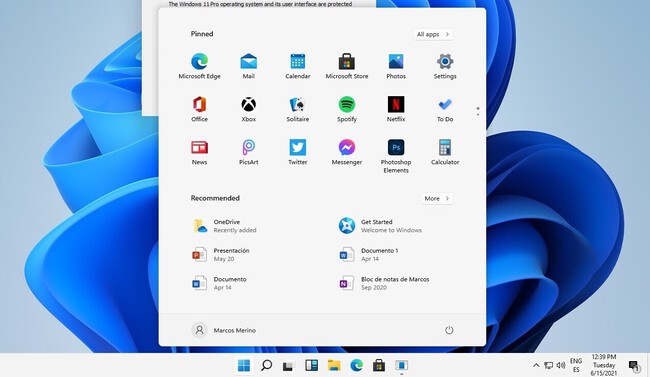Open File Explorer on taskbar

tap(334, 365)
